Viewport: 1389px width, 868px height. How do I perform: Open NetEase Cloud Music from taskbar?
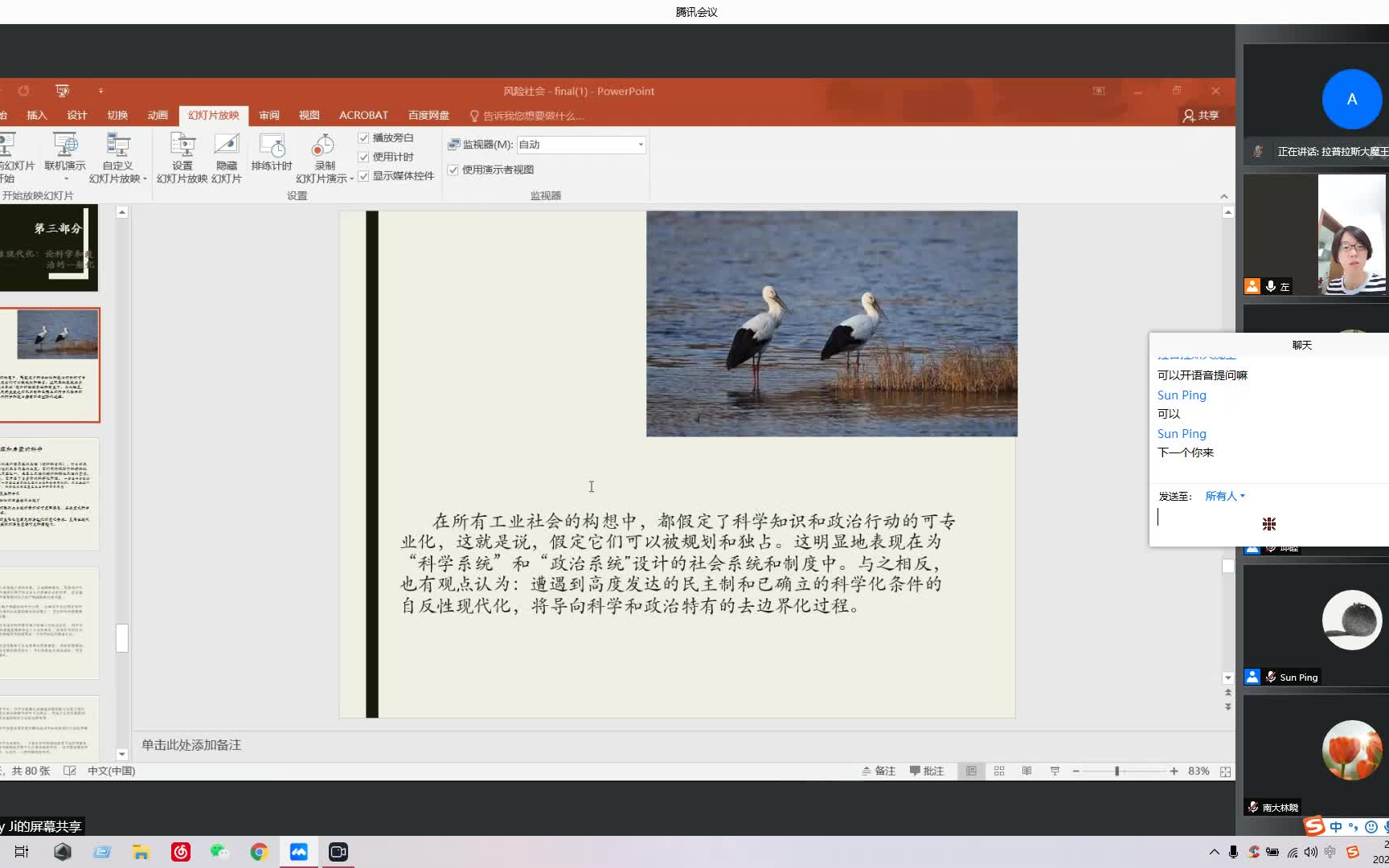[181, 852]
